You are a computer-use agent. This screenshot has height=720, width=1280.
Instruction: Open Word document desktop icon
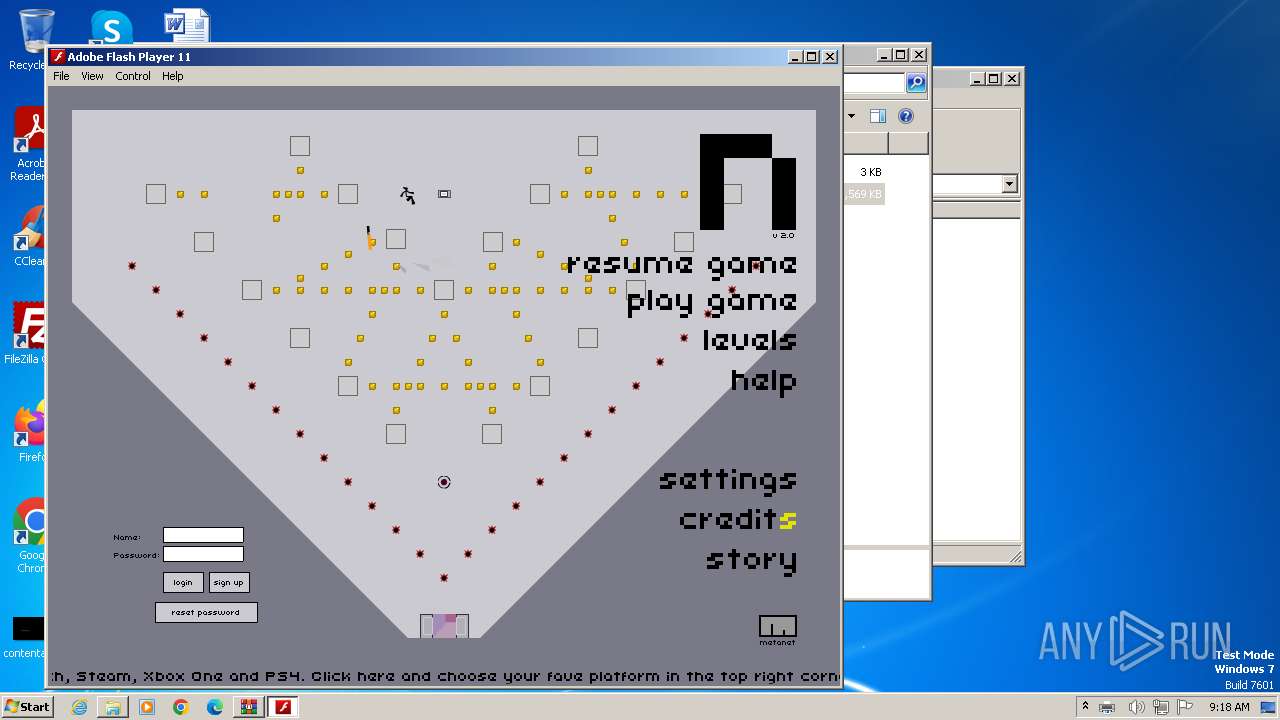click(x=186, y=28)
